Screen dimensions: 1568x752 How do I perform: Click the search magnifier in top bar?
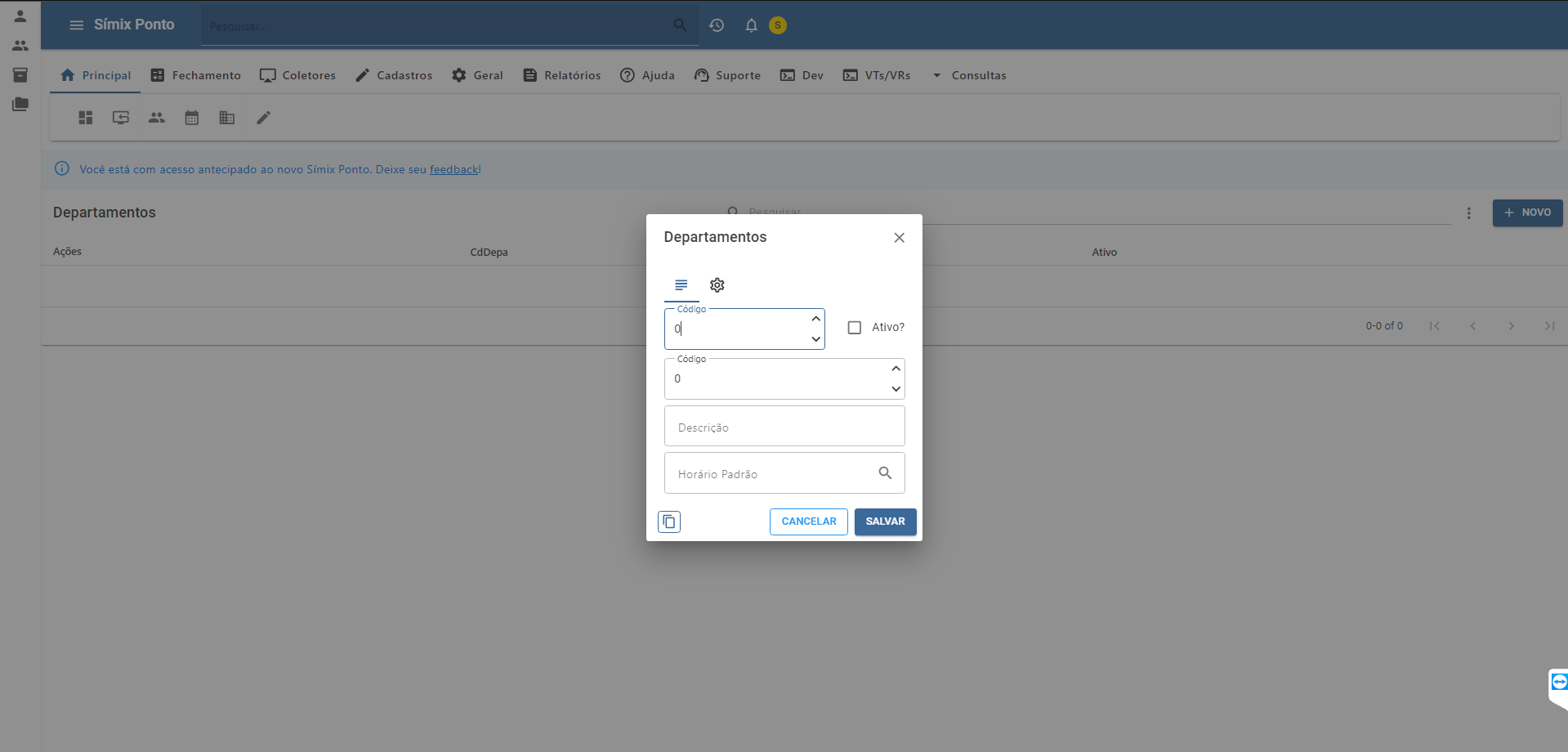tap(680, 25)
